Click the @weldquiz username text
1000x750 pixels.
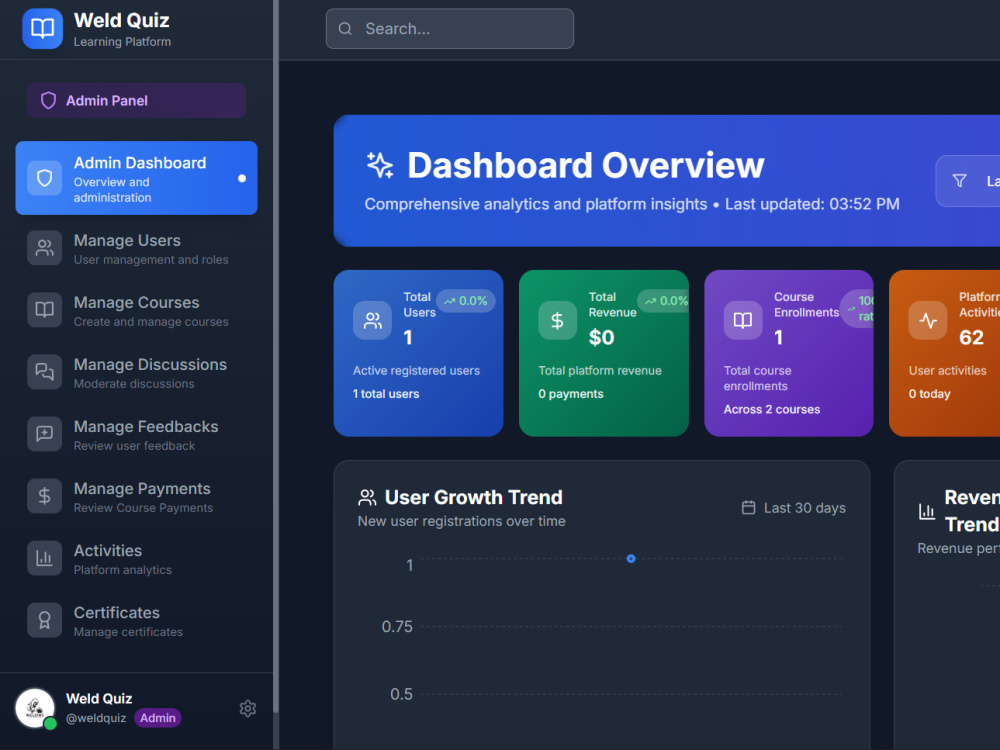[x=96, y=718]
